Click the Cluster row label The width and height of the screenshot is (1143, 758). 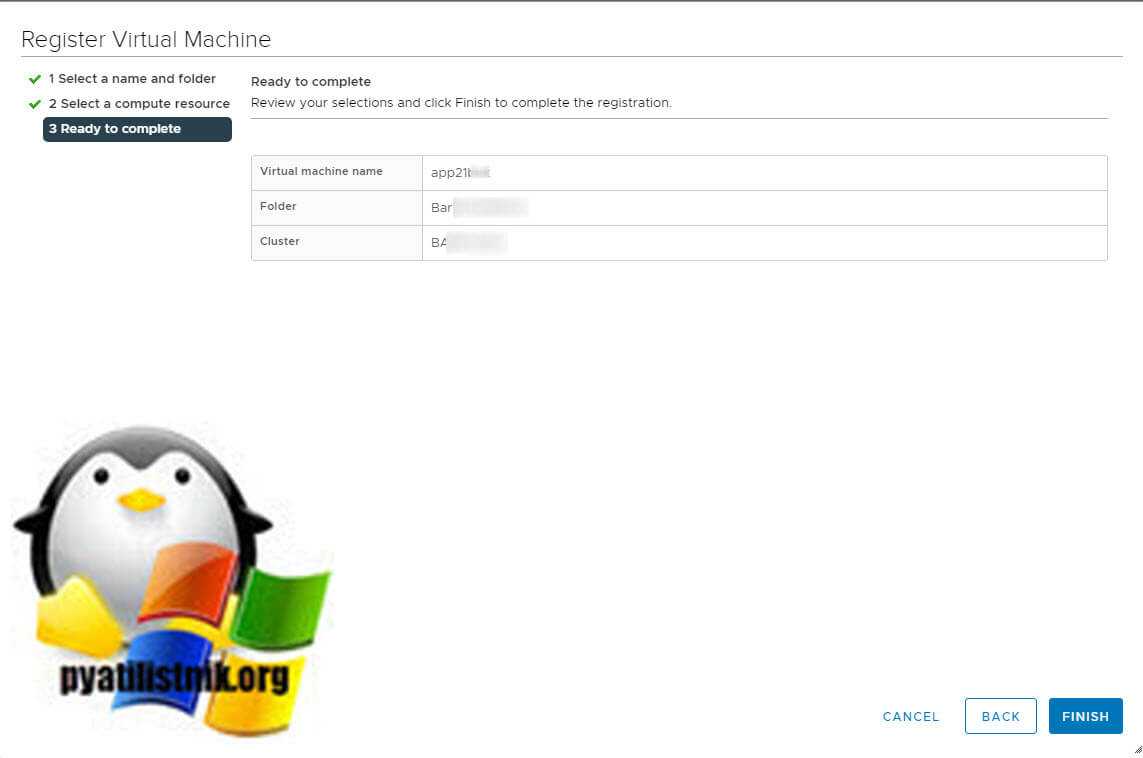coord(279,241)
